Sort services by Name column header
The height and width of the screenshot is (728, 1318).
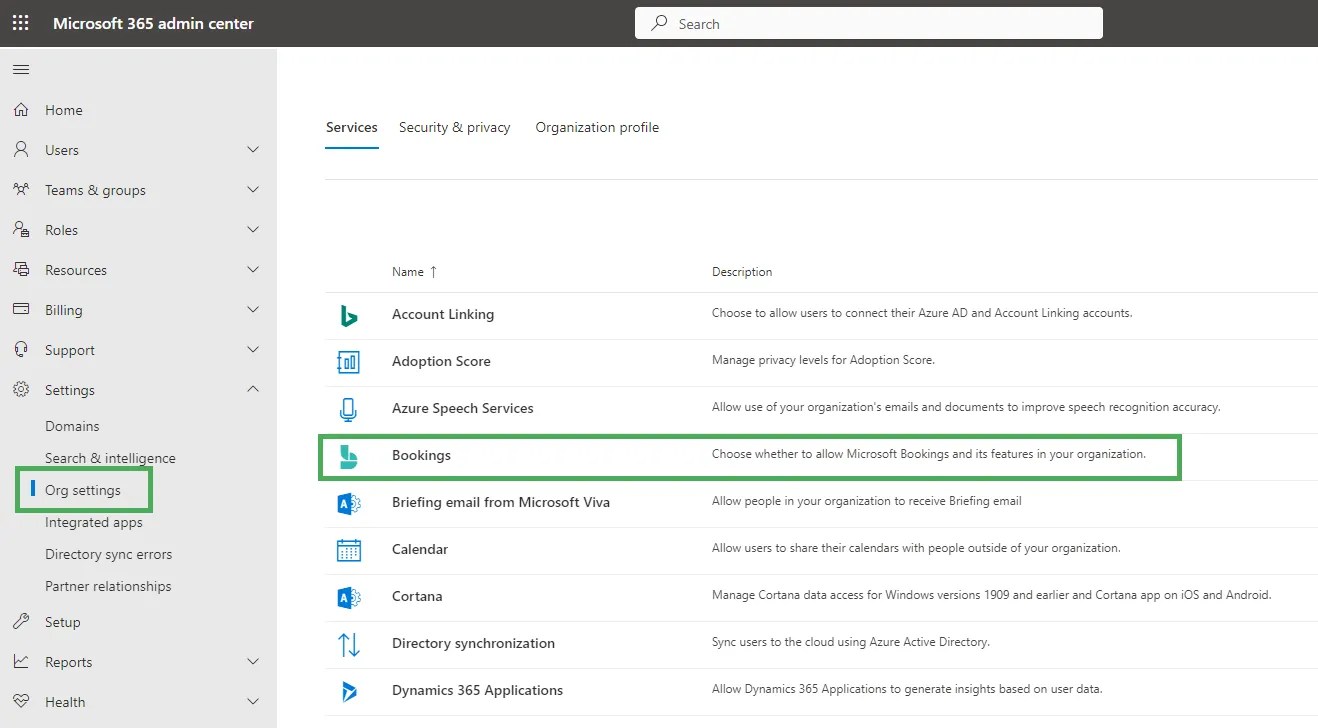409,271
